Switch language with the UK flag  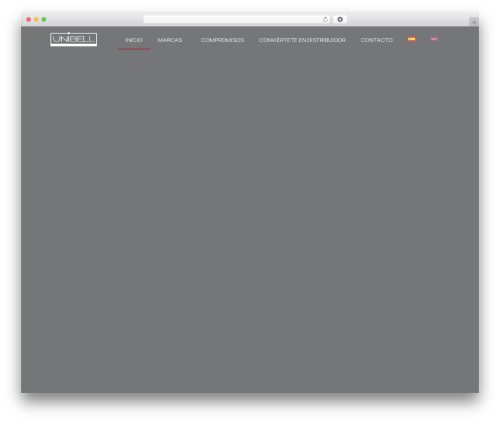click(434, 39)
